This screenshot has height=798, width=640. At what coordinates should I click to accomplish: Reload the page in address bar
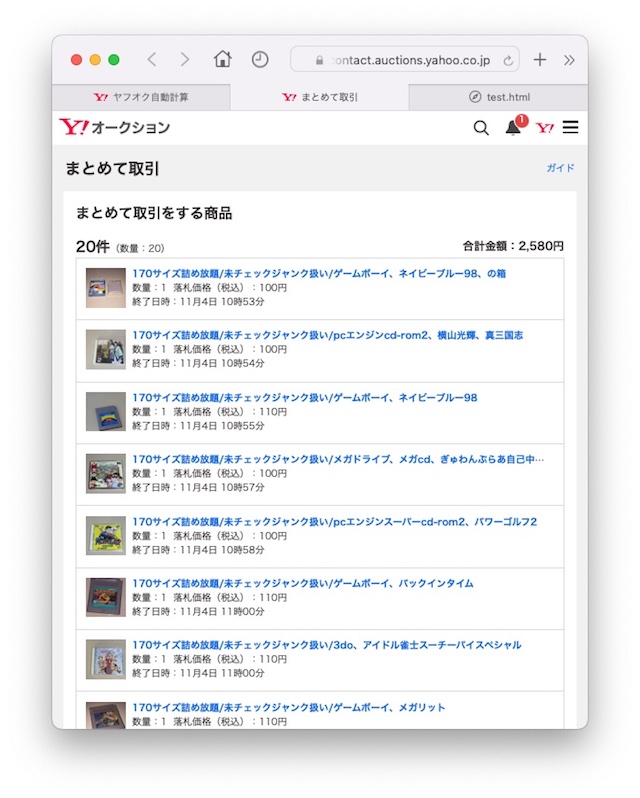coord(508,61)
